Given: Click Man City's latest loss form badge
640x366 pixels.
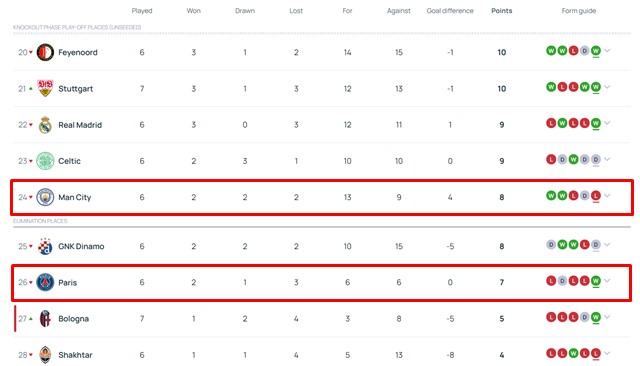Looking at the screenshot, I should click(x=596, y=195).
